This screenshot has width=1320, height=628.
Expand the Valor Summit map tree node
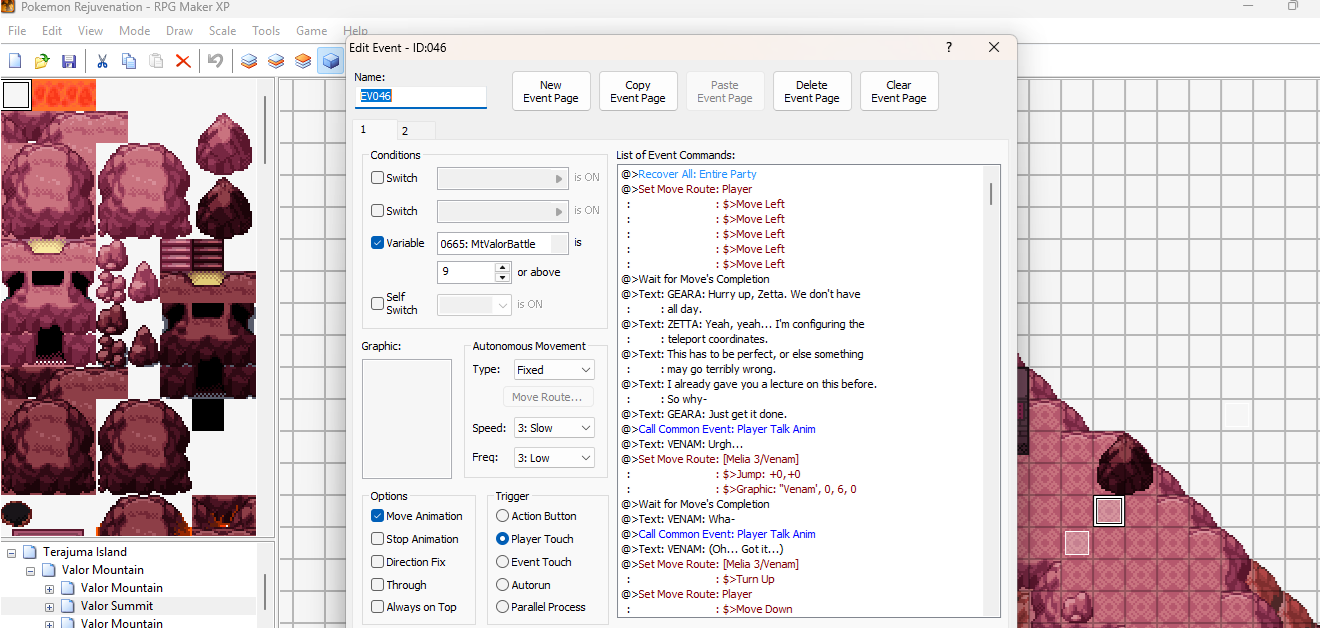(50, 606)
